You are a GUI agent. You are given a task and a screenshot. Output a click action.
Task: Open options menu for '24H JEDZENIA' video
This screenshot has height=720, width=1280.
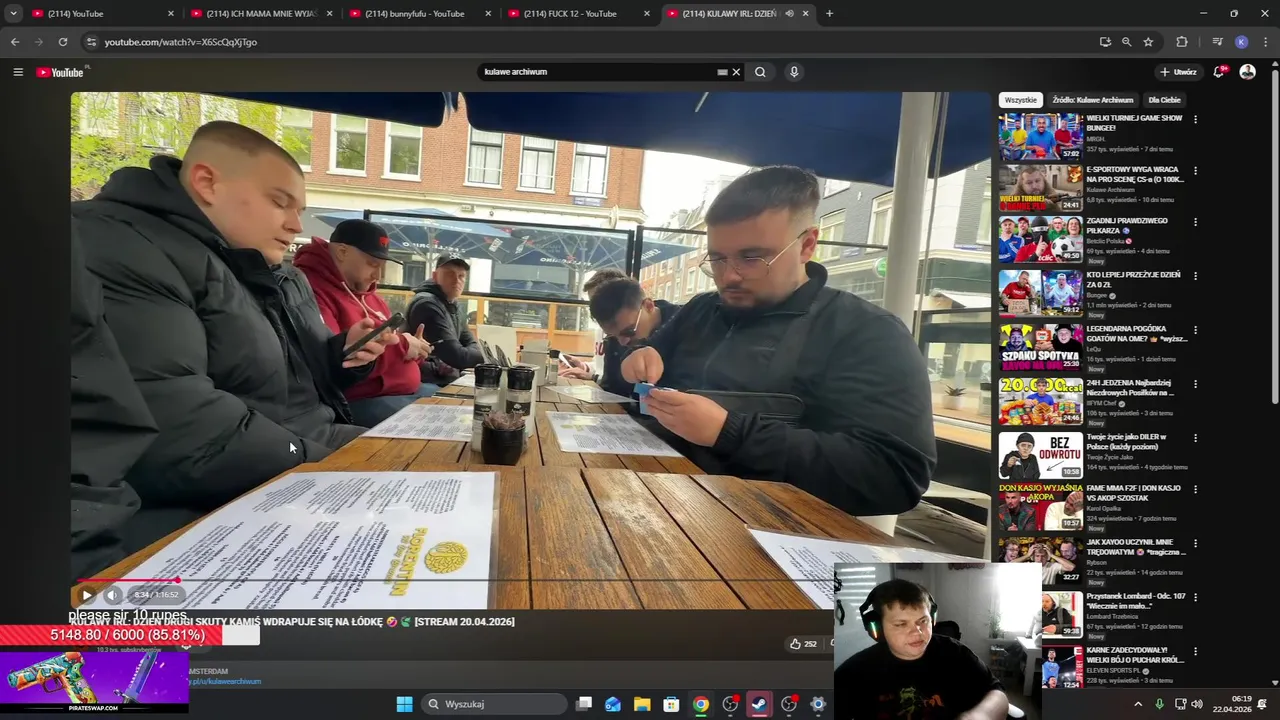(x=1195, y=384)
